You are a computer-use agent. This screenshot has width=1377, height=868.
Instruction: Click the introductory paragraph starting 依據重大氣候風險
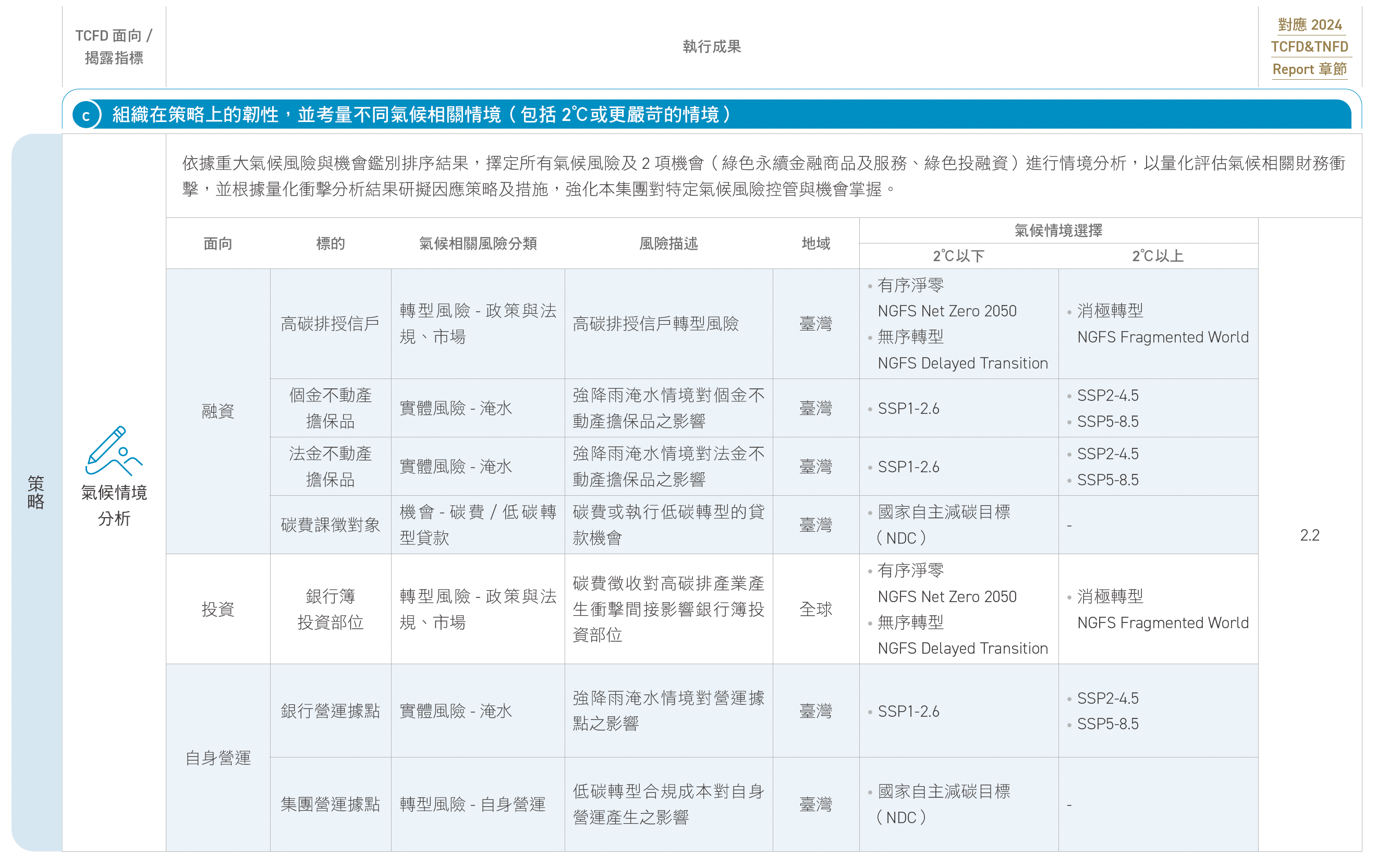764,176
